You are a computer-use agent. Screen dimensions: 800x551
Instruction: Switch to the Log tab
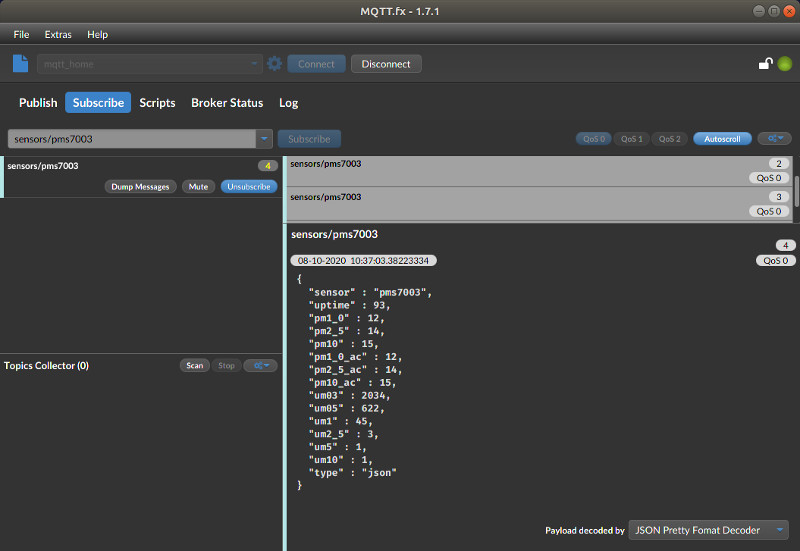tap(288, 103)
